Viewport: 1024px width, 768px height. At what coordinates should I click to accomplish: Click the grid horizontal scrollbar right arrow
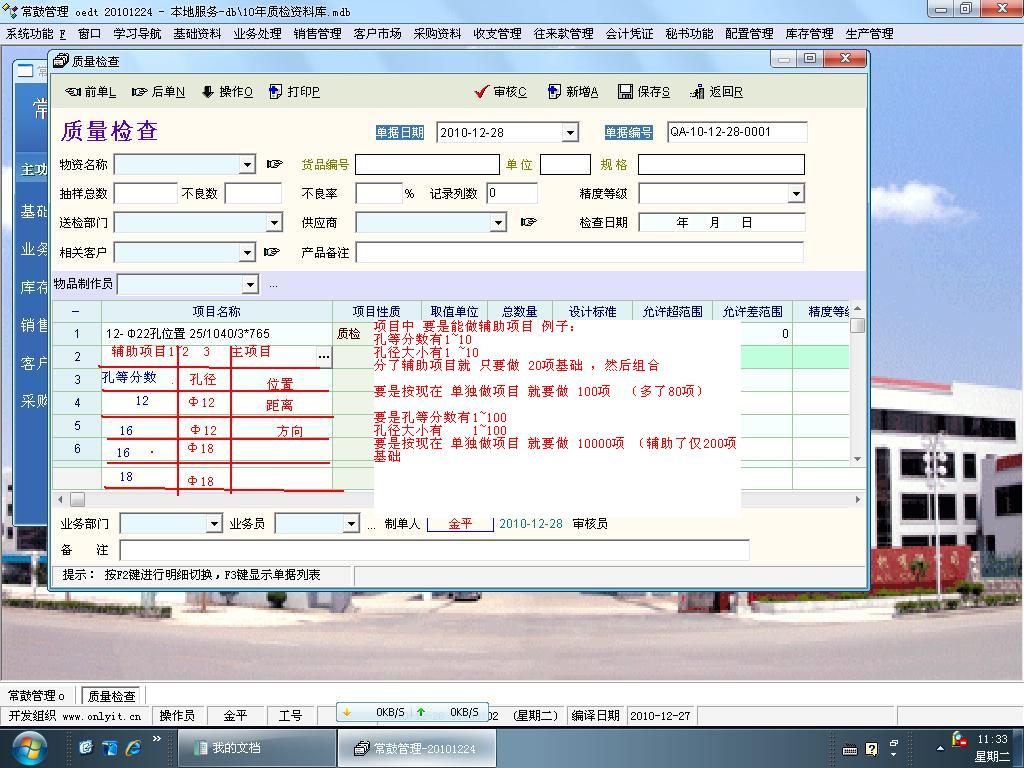(857, 499)
